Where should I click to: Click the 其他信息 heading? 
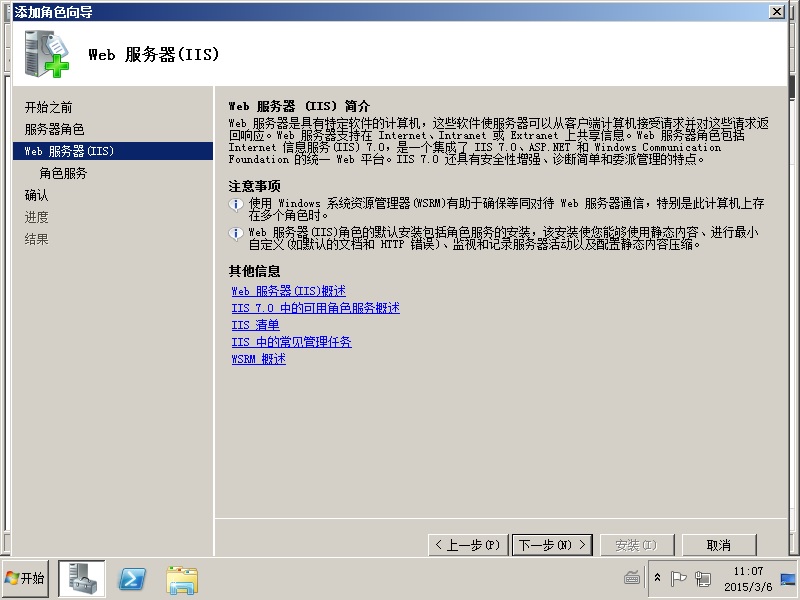pos(255,271)
